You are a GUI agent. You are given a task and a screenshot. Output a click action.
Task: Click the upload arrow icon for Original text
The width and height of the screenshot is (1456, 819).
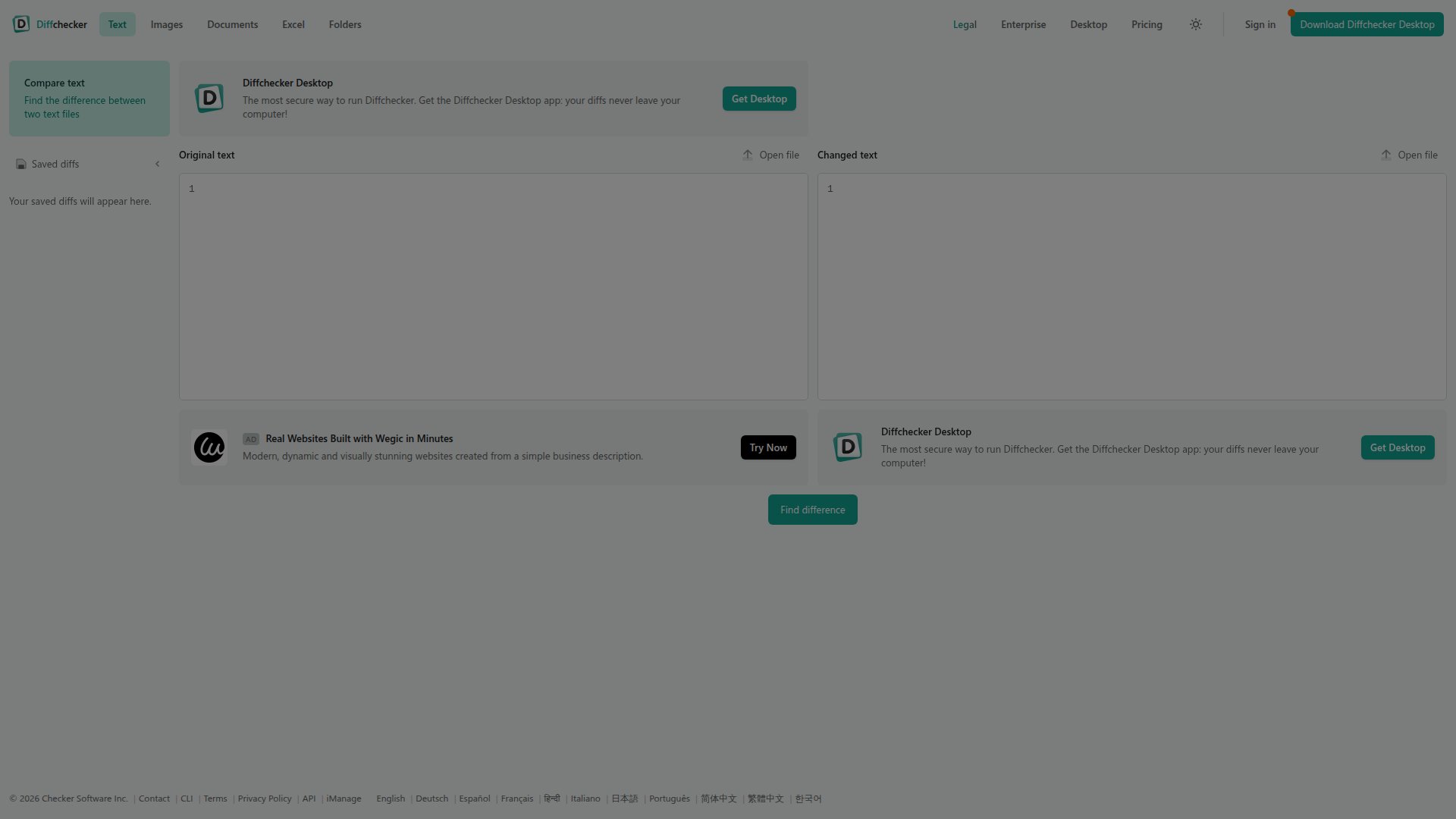point(748,155)
